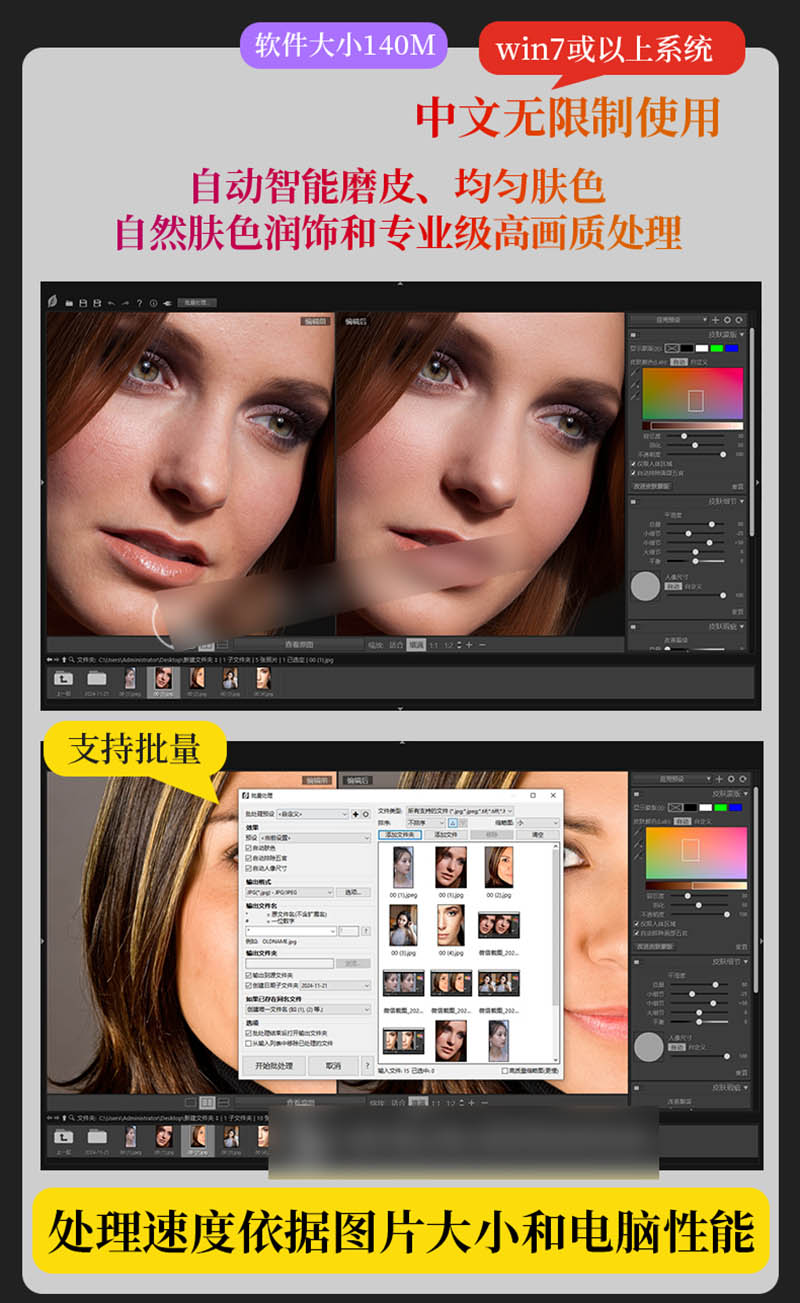The image size is (800, 1303).
Task: Click the 开始批处理 button
Action: 274,1065
